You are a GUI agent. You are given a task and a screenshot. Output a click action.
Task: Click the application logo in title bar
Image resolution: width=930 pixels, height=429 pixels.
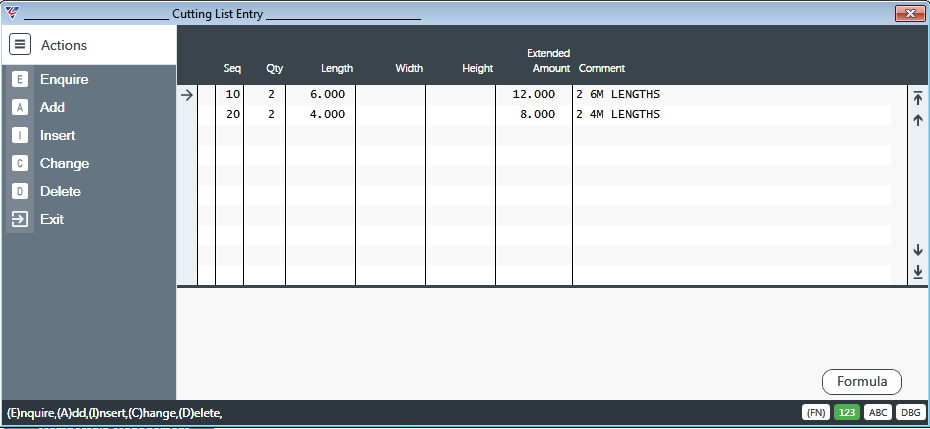click(x=11, y=12)
